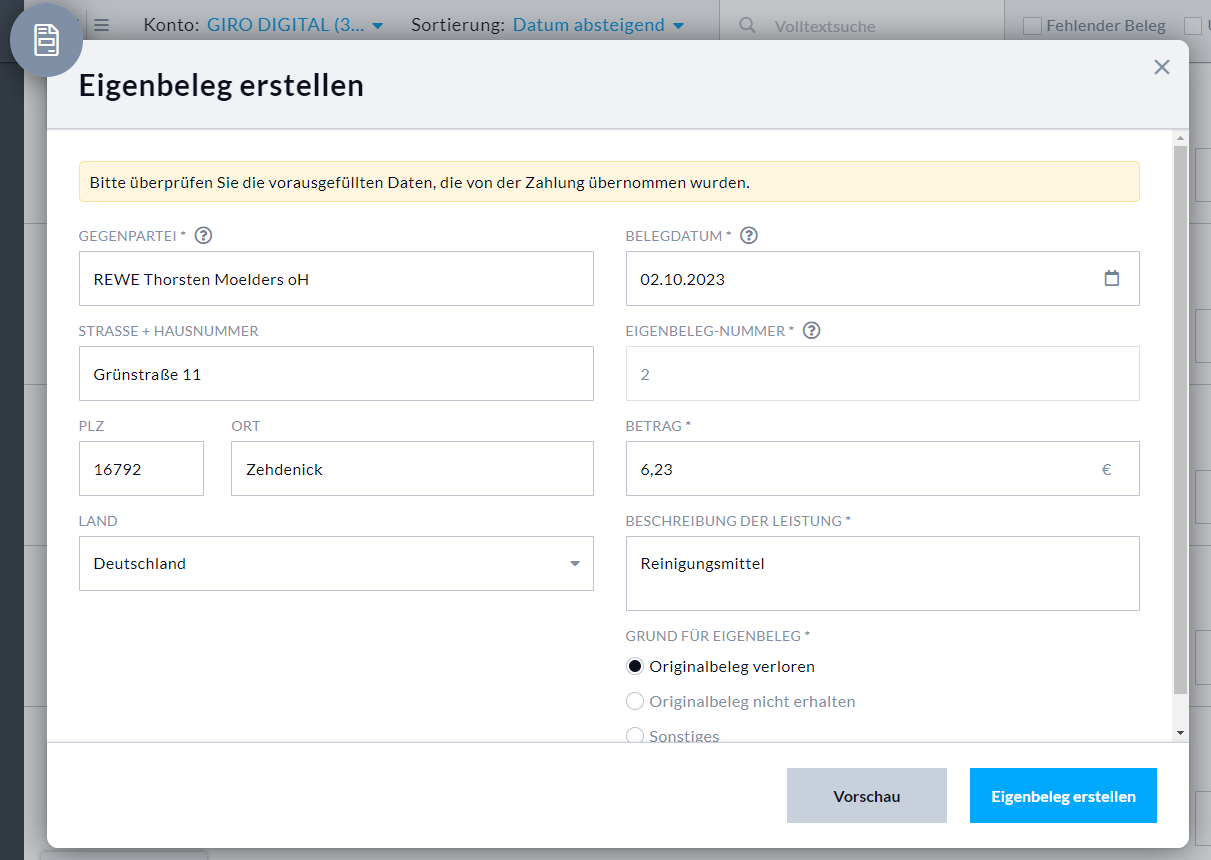
Task: Click the document icon in the top-left circle
Action: pos(46,38)
